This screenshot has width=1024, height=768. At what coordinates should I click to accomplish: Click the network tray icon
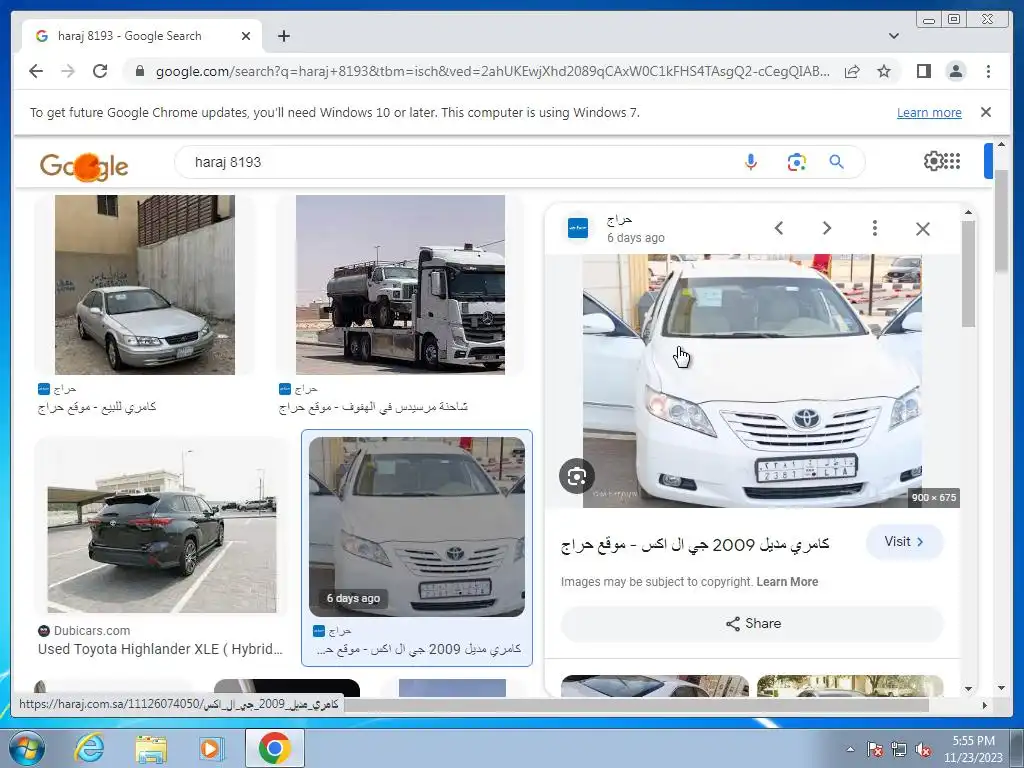(x=899, y=750)
